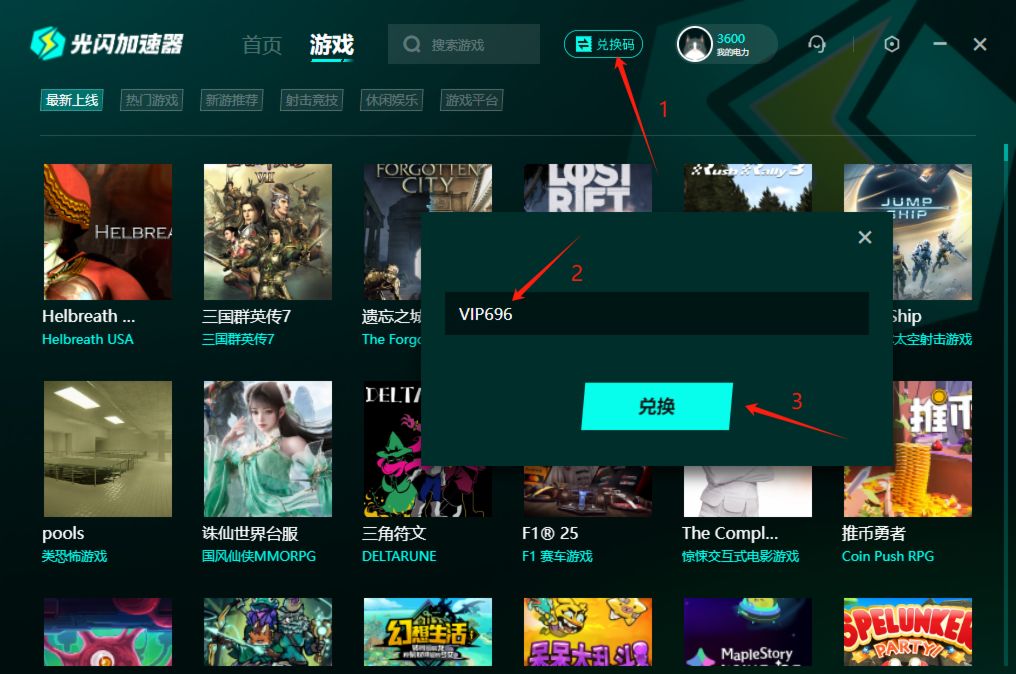Select the 诛仙世界台服 cover art

[x=268, y=449]
